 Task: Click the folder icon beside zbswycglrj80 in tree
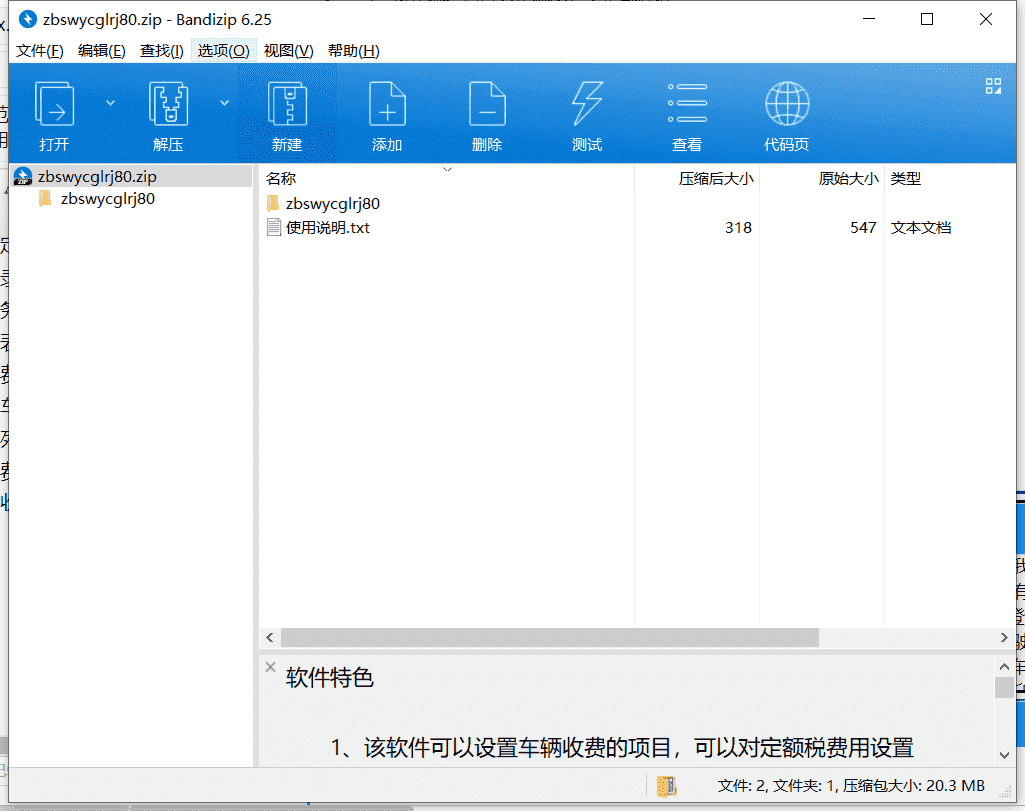pyautogui.click(x=45, y=199)
